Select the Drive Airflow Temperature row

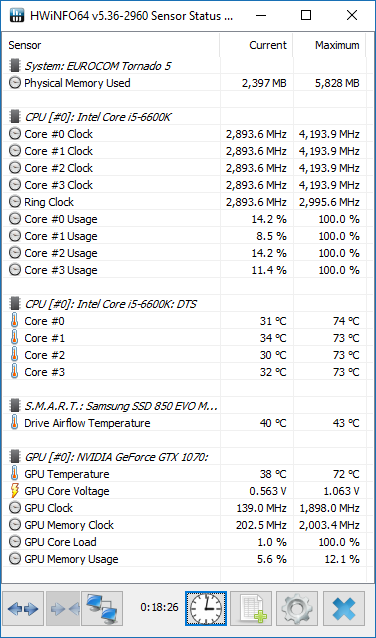(x=184, y=423)
